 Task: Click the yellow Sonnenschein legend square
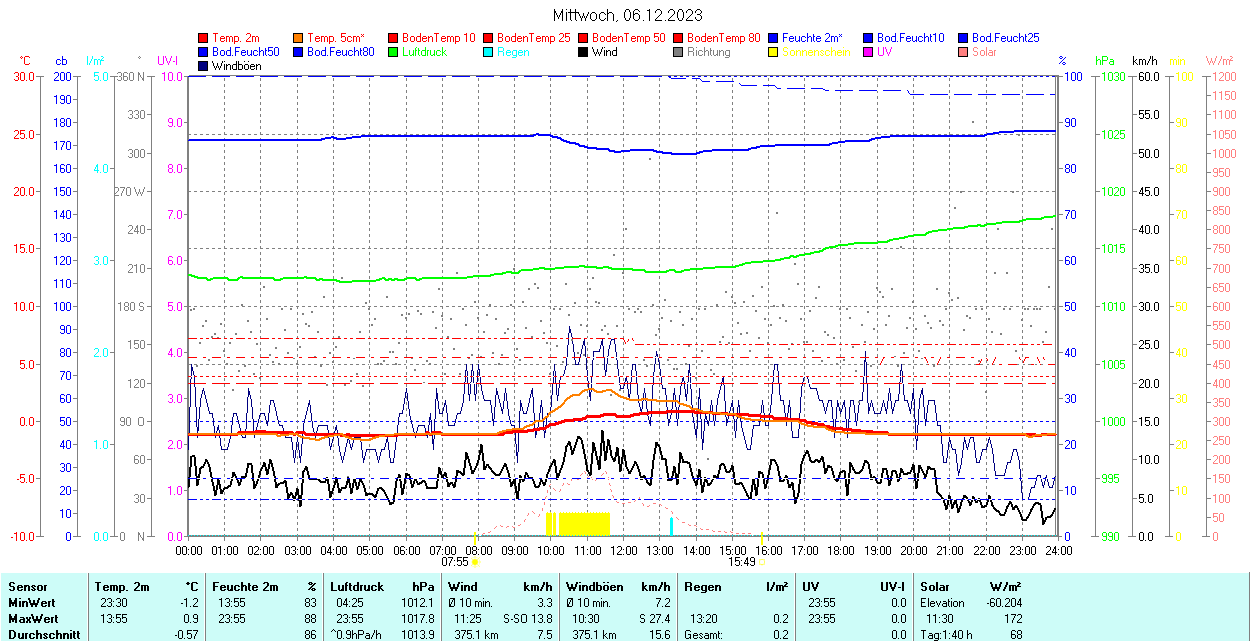coord(774,52)
